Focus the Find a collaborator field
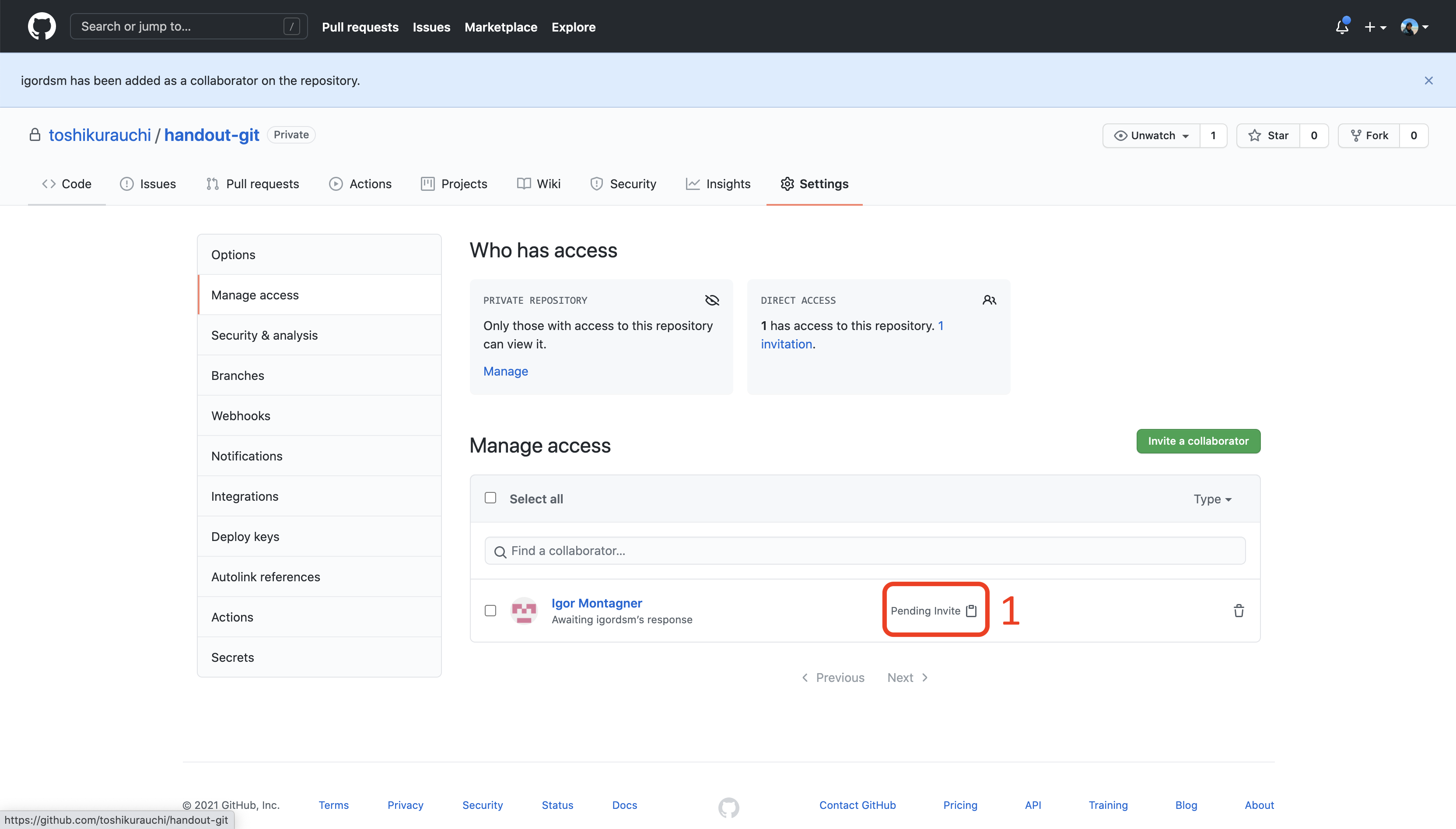 pos(865,551)
